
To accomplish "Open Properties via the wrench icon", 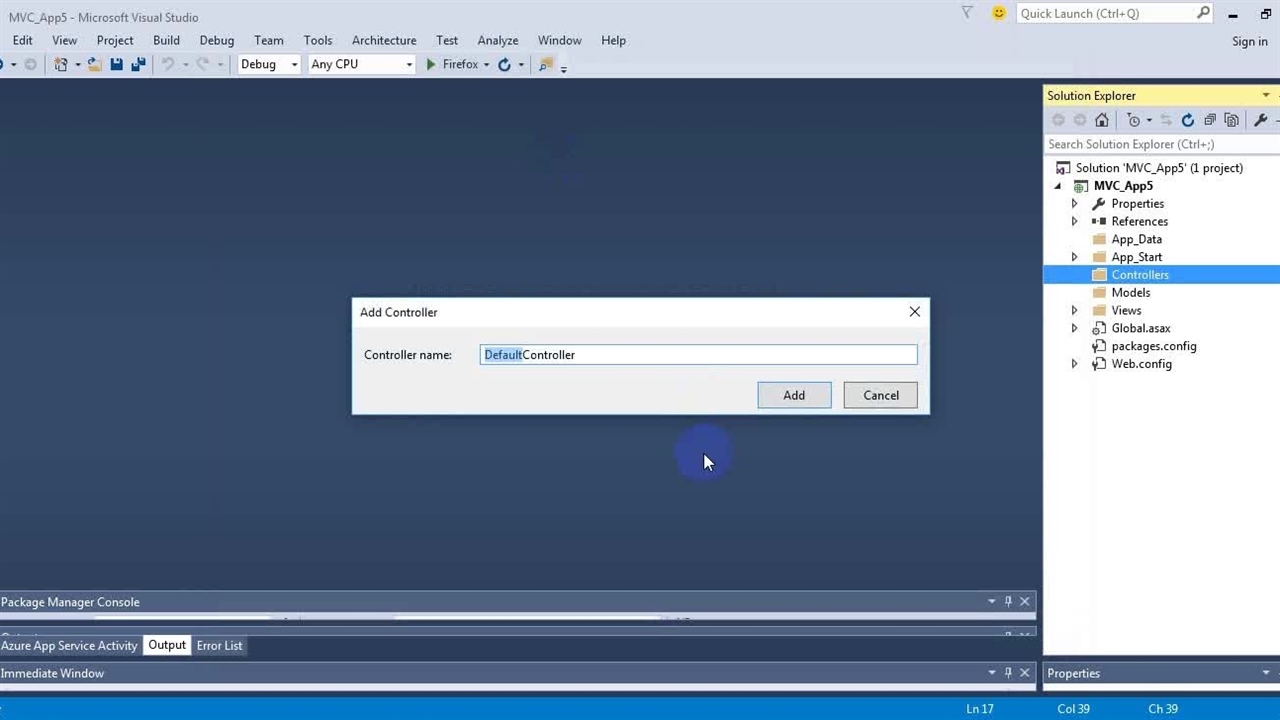I will [1260, 120].
